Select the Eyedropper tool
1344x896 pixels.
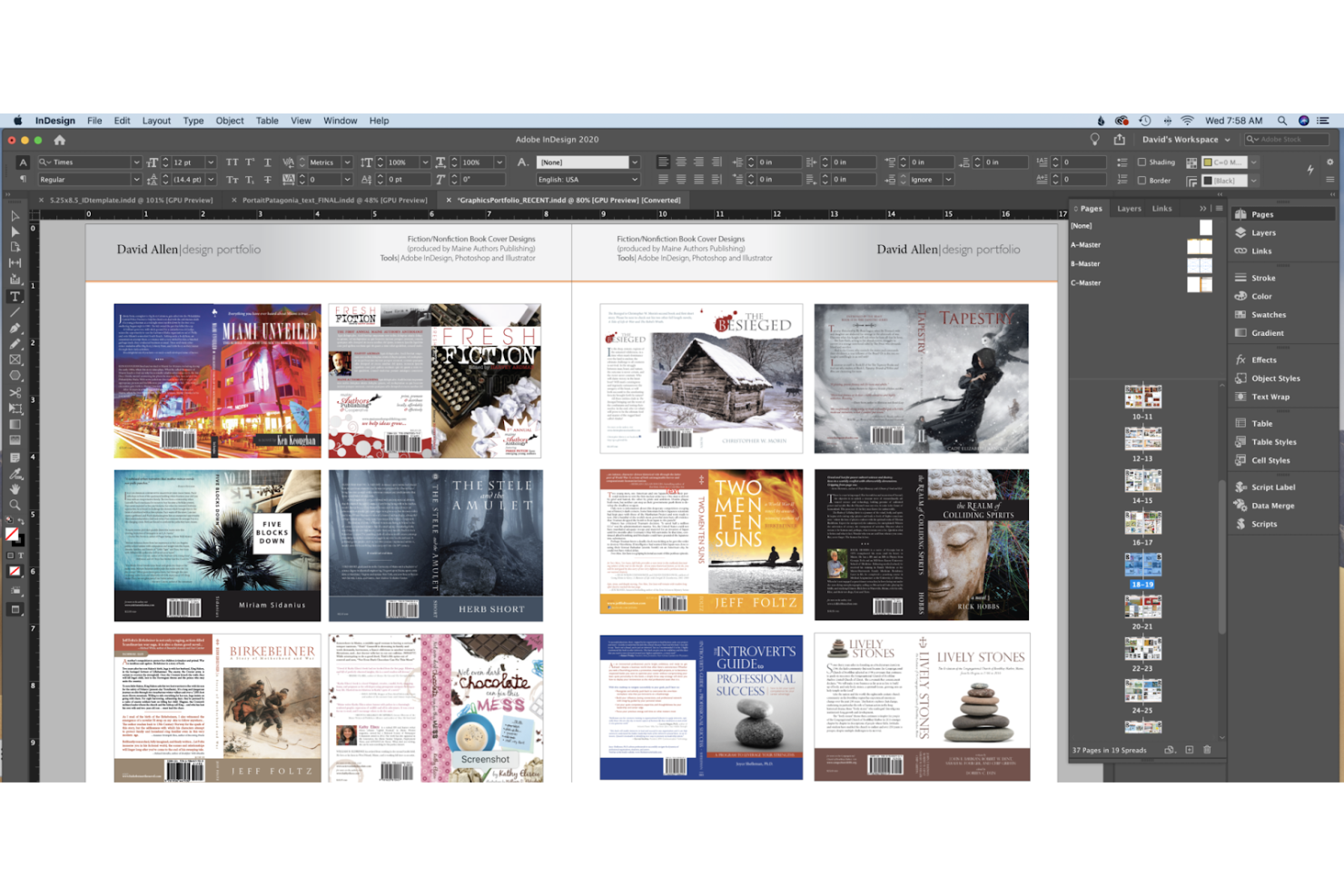pos(15,473)
